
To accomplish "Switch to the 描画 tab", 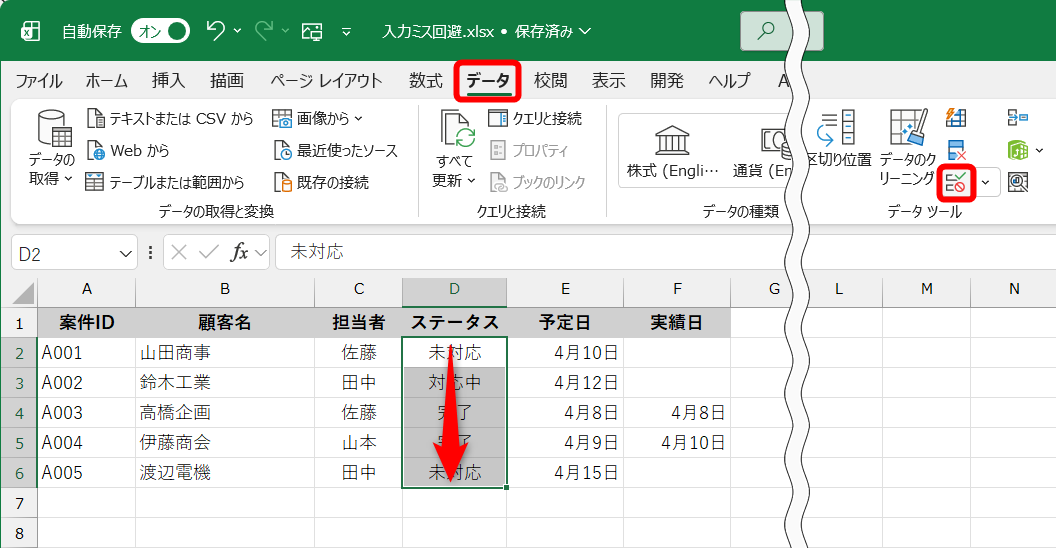I will coord(227,81).
